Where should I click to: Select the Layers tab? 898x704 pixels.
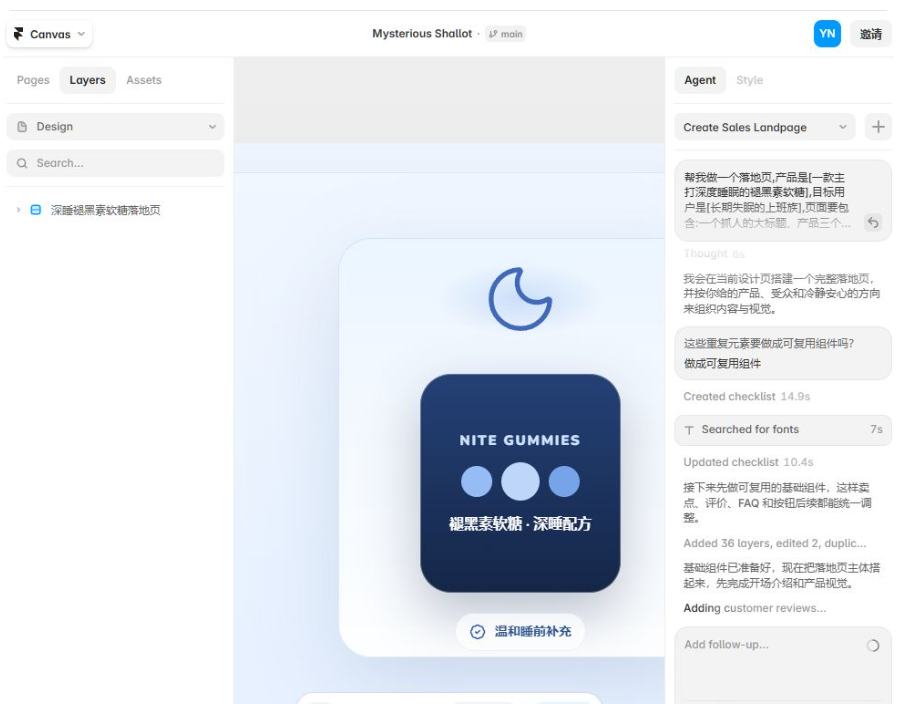88,80
